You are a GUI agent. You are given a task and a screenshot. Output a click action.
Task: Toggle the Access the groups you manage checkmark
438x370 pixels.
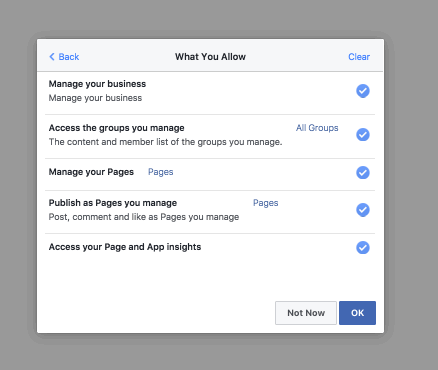pyautogui.click(x=363, y=135)
